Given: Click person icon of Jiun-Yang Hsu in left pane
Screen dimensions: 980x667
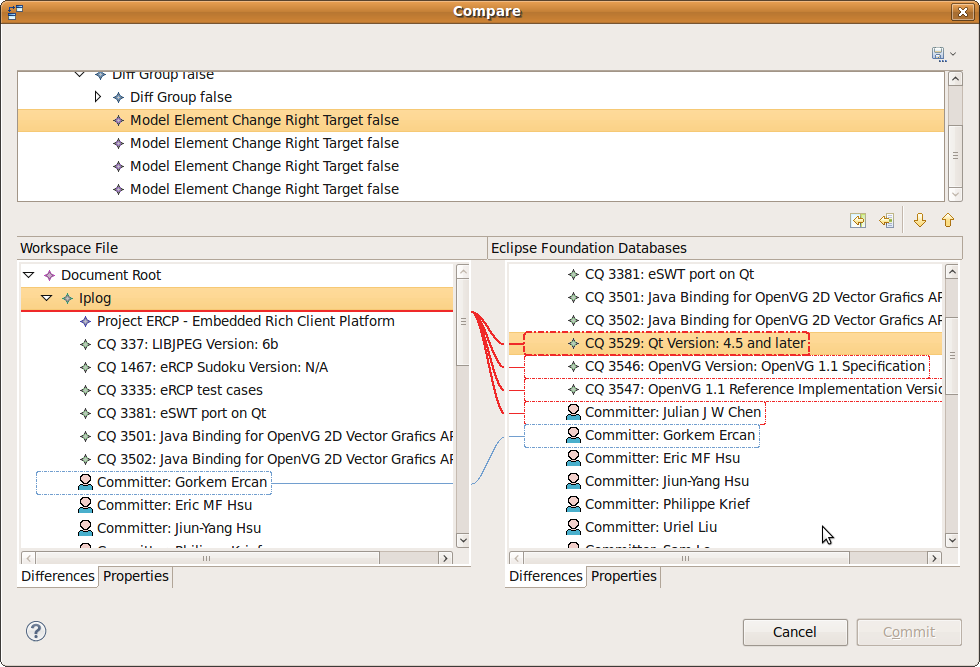Looking at the screenshot, I should [x=85, y=528].
